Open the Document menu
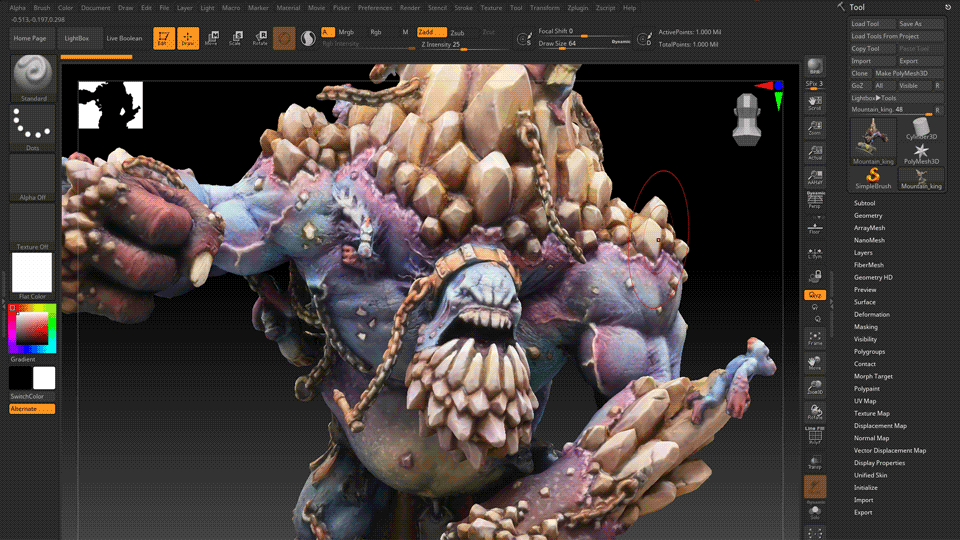Screen dimensions: 960x540 coord(96,8)
